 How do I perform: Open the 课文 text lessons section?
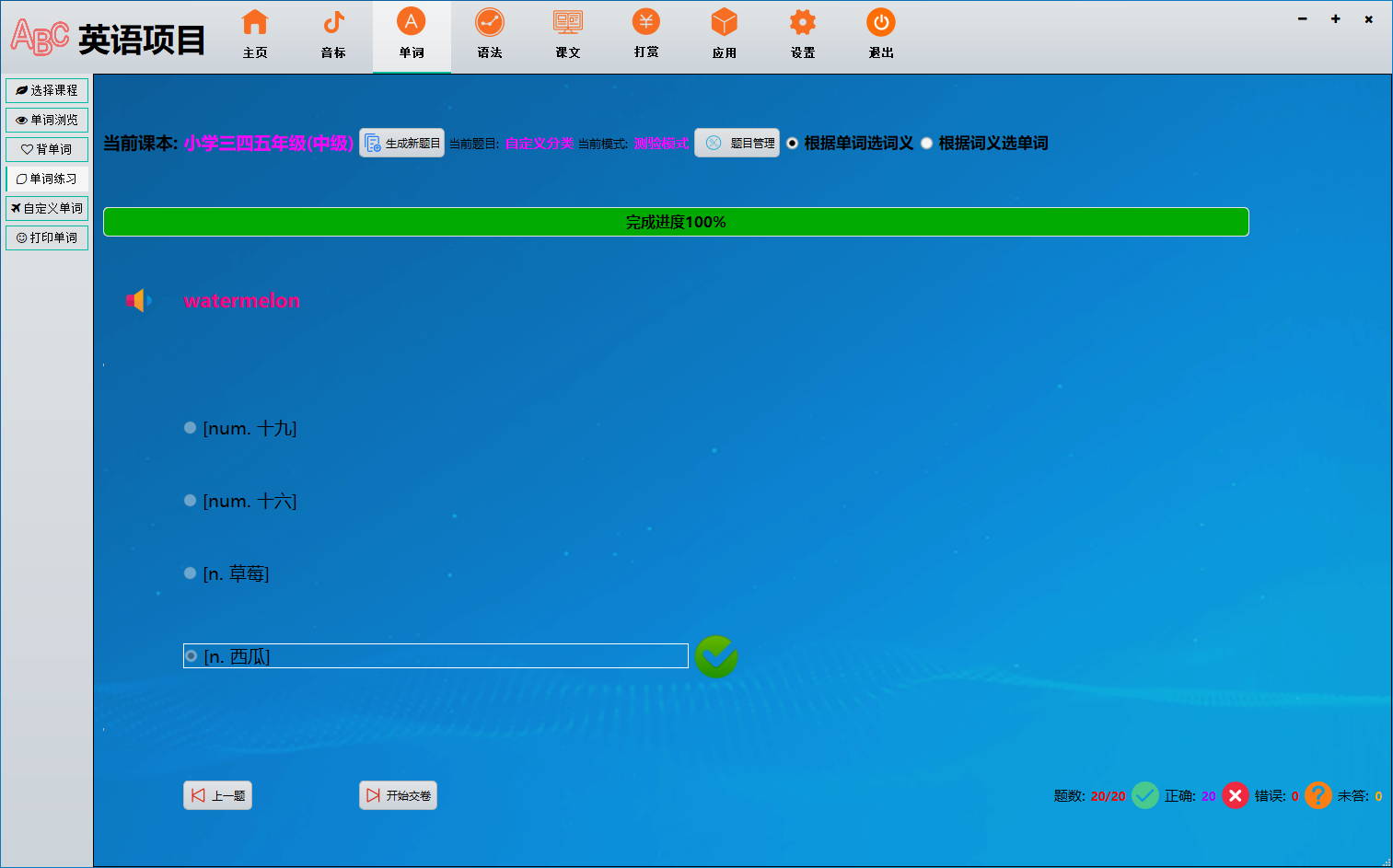tap(568, 35)
